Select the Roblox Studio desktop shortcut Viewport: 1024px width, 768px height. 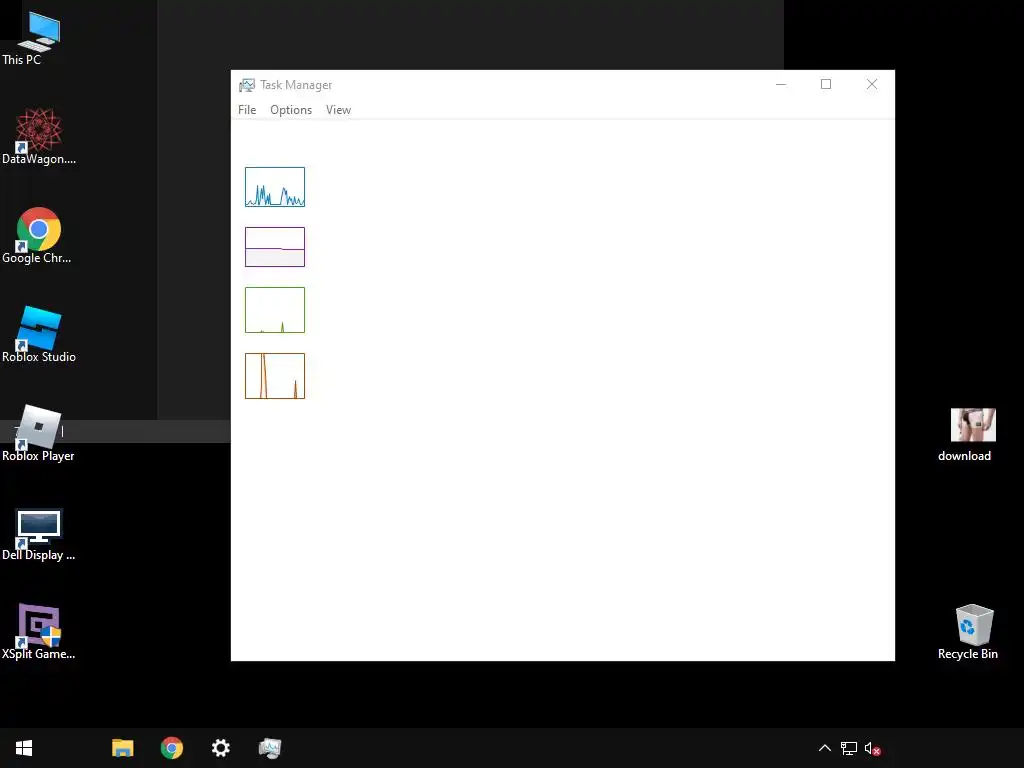tap(39, 334)
